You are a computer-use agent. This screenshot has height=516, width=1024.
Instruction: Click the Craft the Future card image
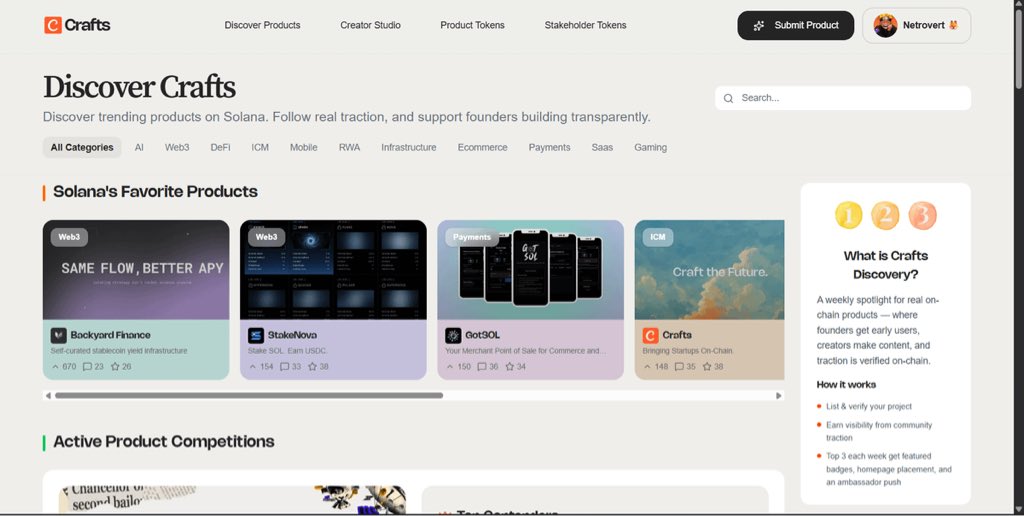[709, 270]
